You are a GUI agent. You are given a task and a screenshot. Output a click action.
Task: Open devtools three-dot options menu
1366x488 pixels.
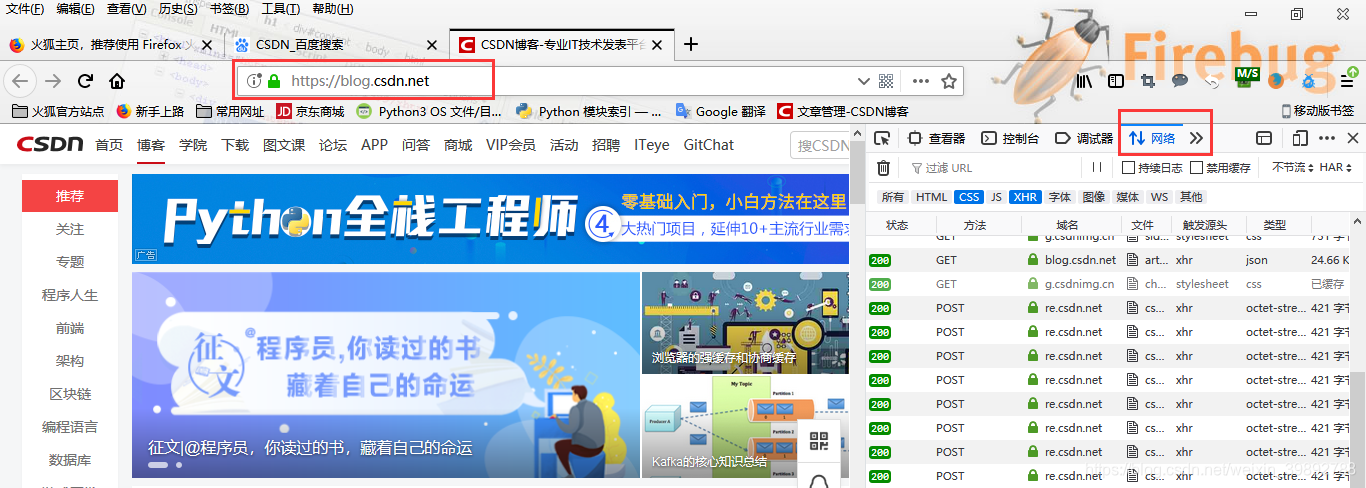coord(1327,138)
